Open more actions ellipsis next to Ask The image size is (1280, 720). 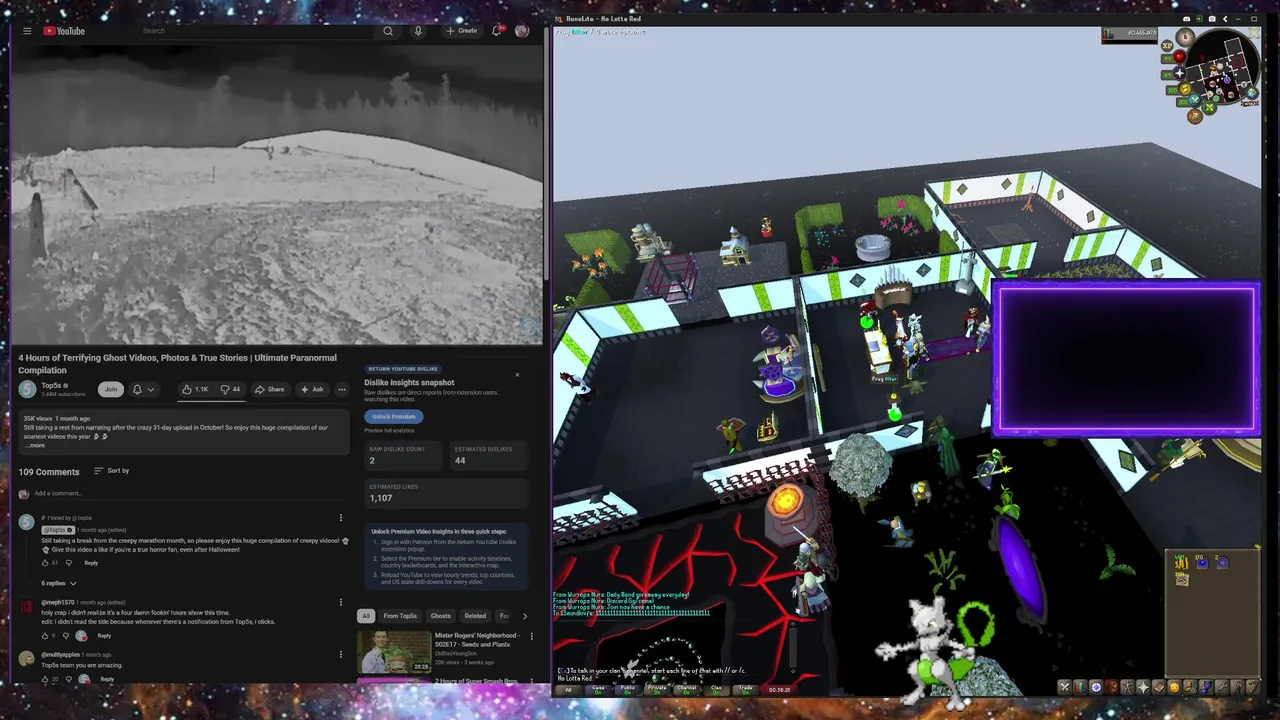342,389
